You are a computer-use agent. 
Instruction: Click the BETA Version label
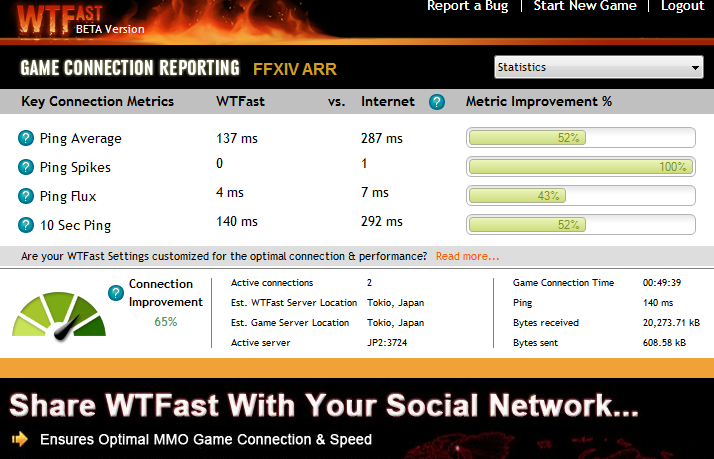pyautogui.click(x=110, y=29)
